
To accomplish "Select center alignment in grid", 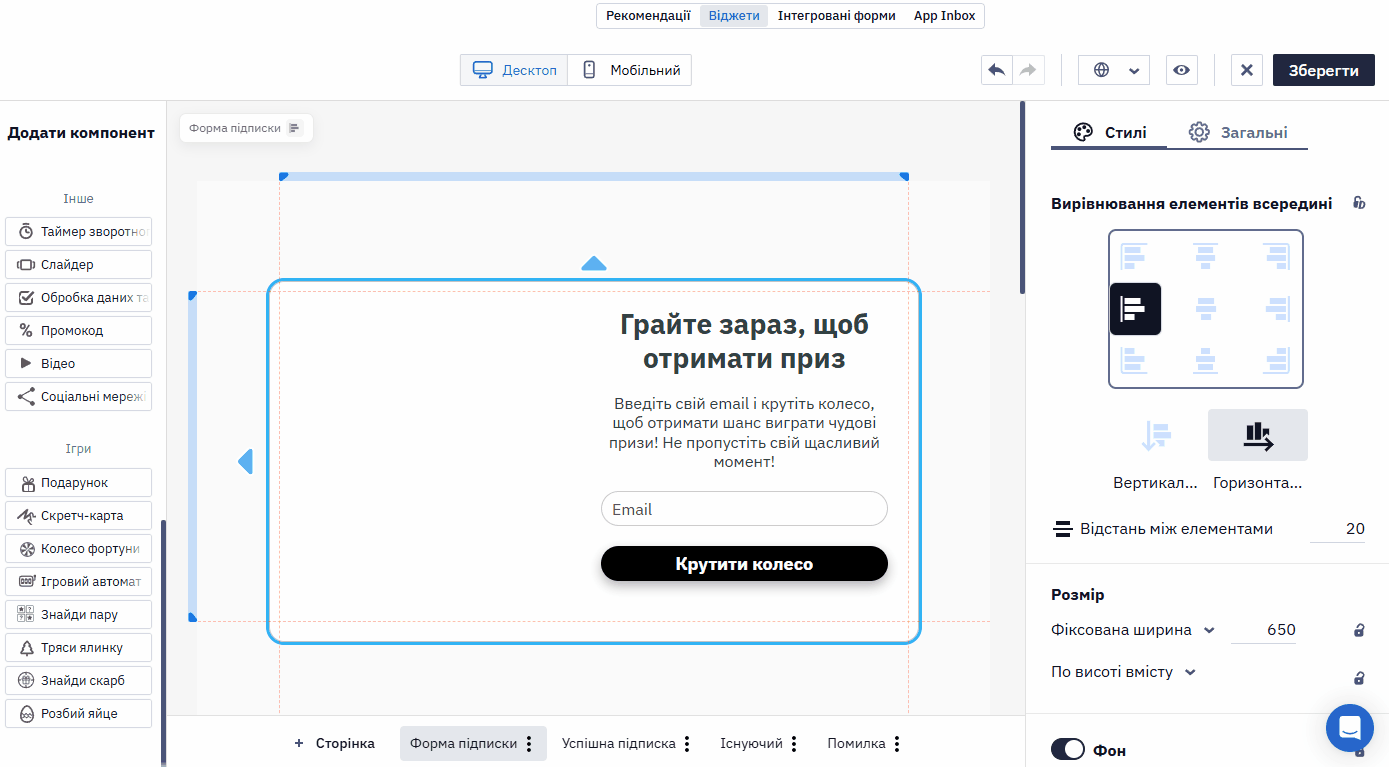I will [1206, 309].
